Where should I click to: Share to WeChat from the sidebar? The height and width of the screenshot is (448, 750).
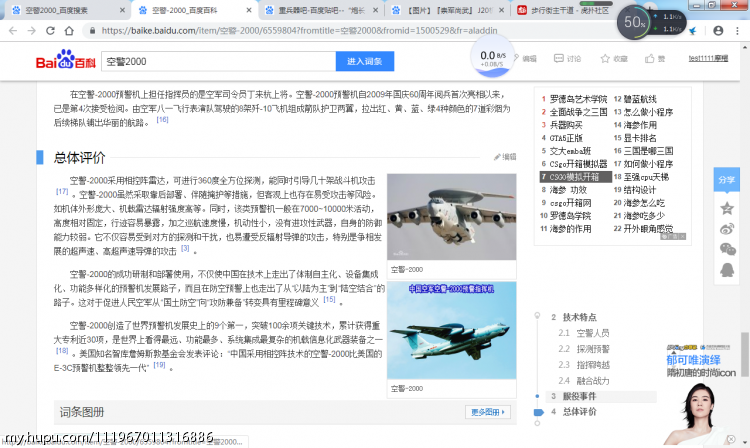coord(728,249)
